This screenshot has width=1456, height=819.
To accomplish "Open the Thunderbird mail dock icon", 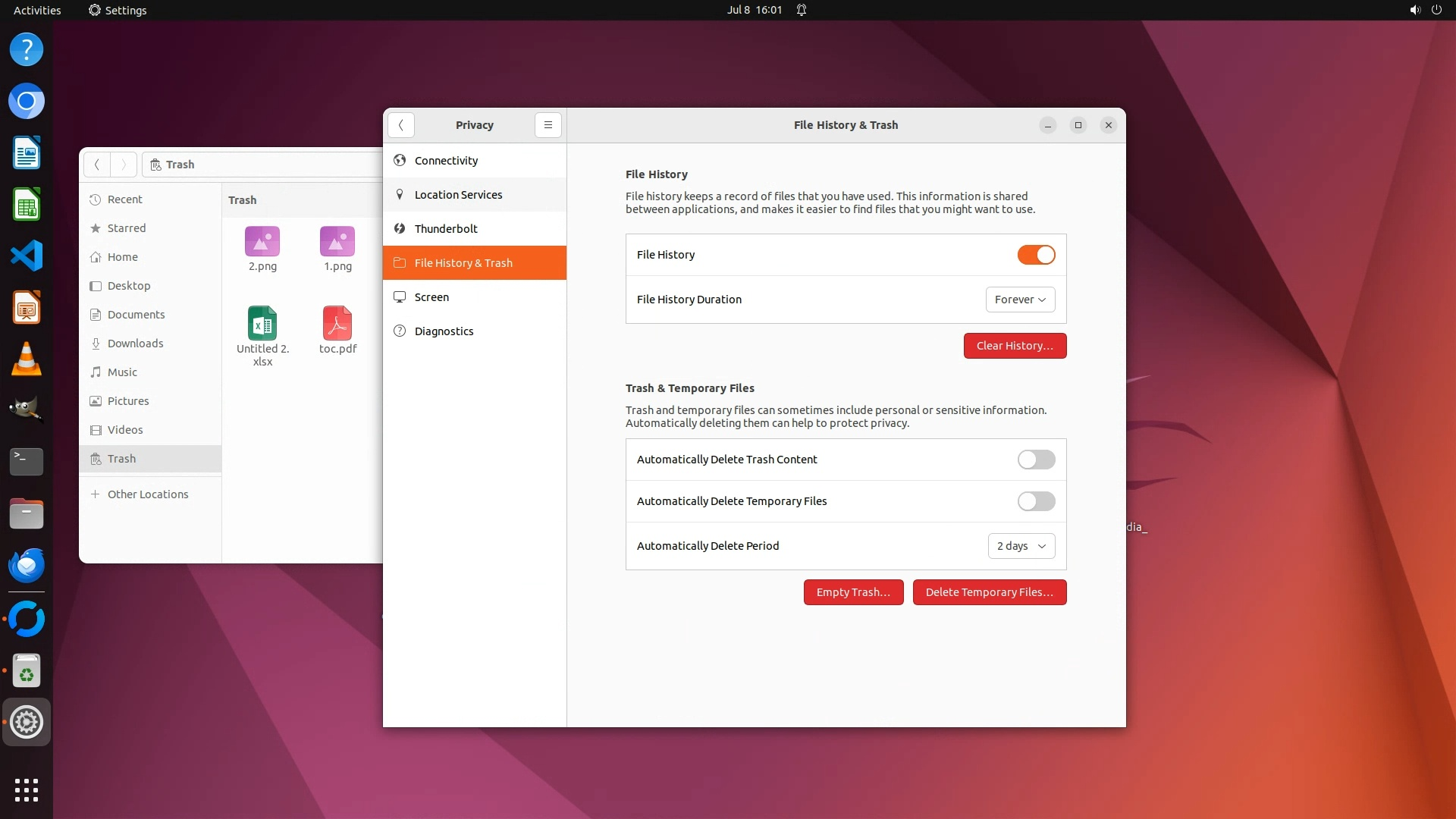I will click(x=27, y=566).
